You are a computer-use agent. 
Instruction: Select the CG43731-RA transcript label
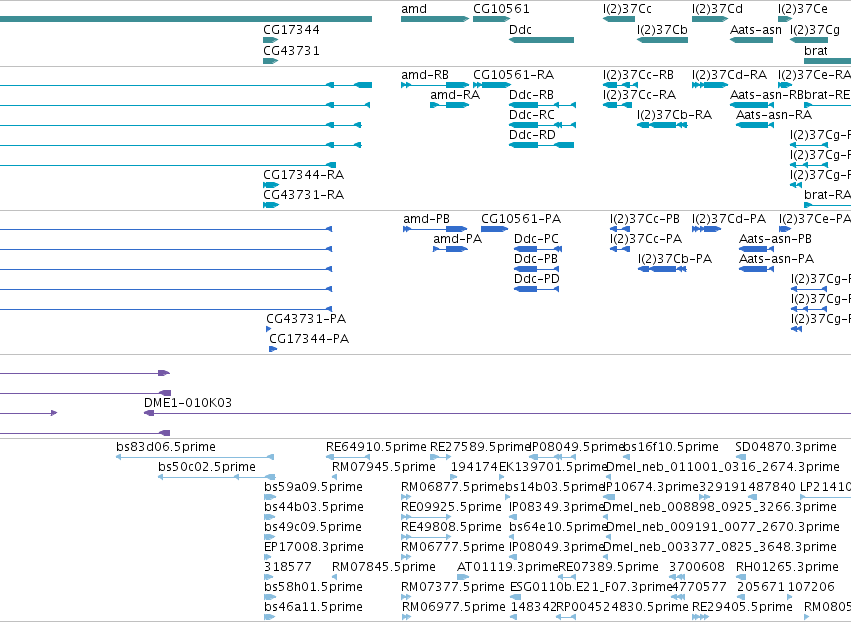point(303,195)
